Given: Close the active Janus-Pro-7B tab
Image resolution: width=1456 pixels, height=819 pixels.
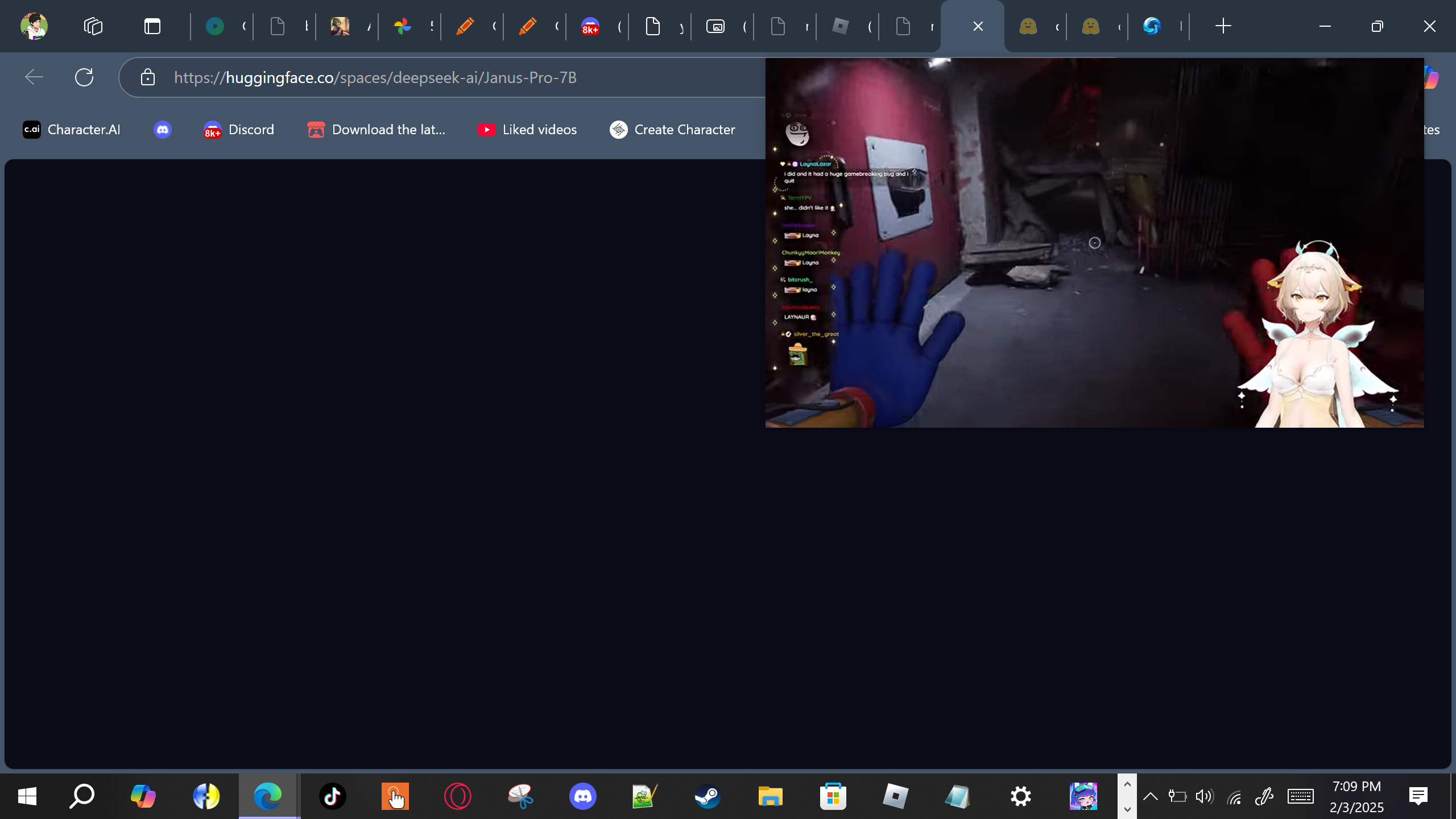Looking at the screenshot, I should [x=978, y=26].
